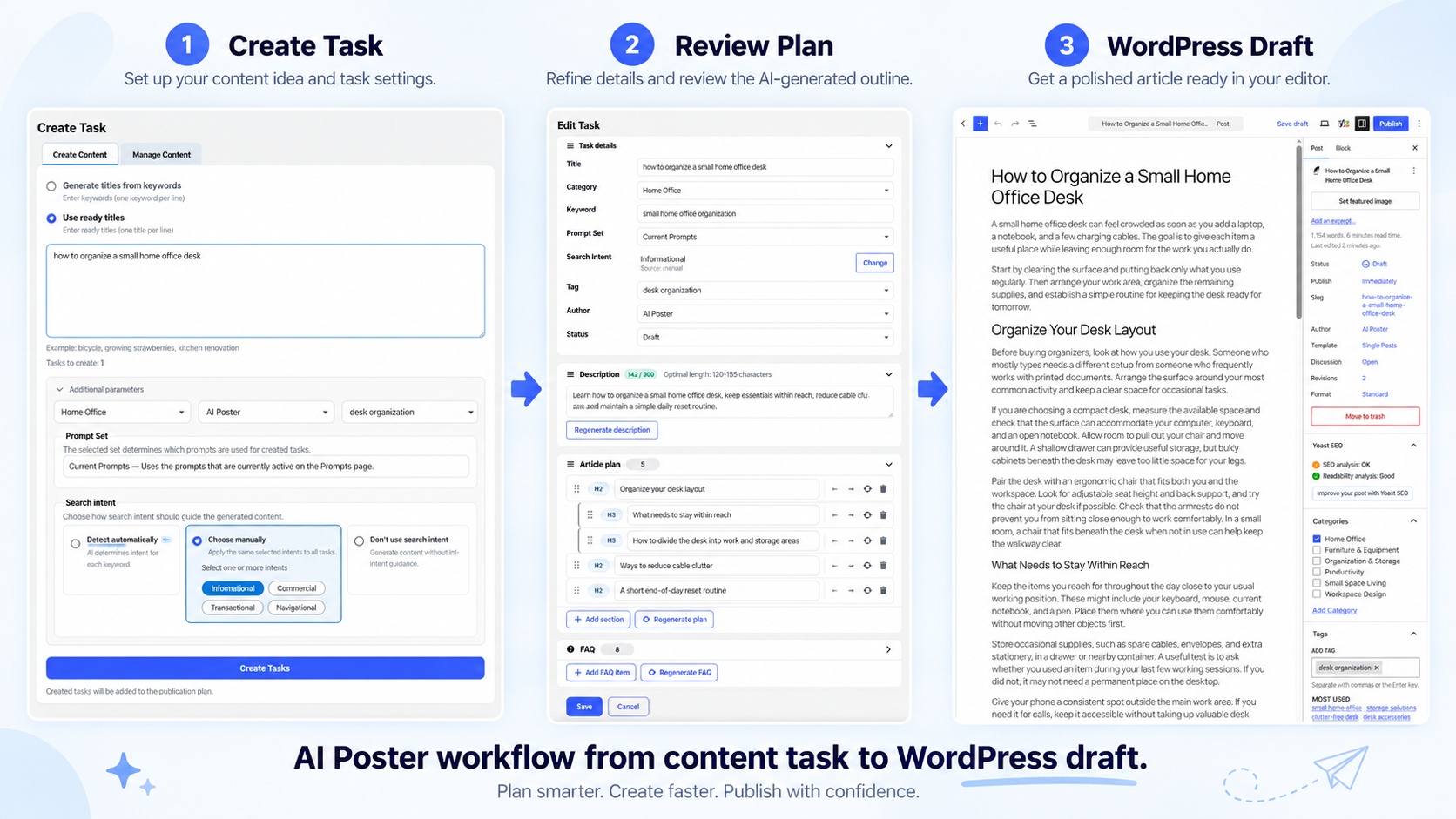Redo the change in the WordPress editor
1456x819 pixels.
point(1015,124)
